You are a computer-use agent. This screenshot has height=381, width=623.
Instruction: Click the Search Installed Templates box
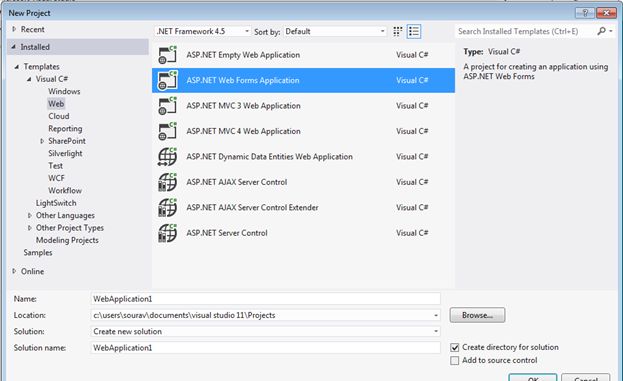tap(524, 31)
